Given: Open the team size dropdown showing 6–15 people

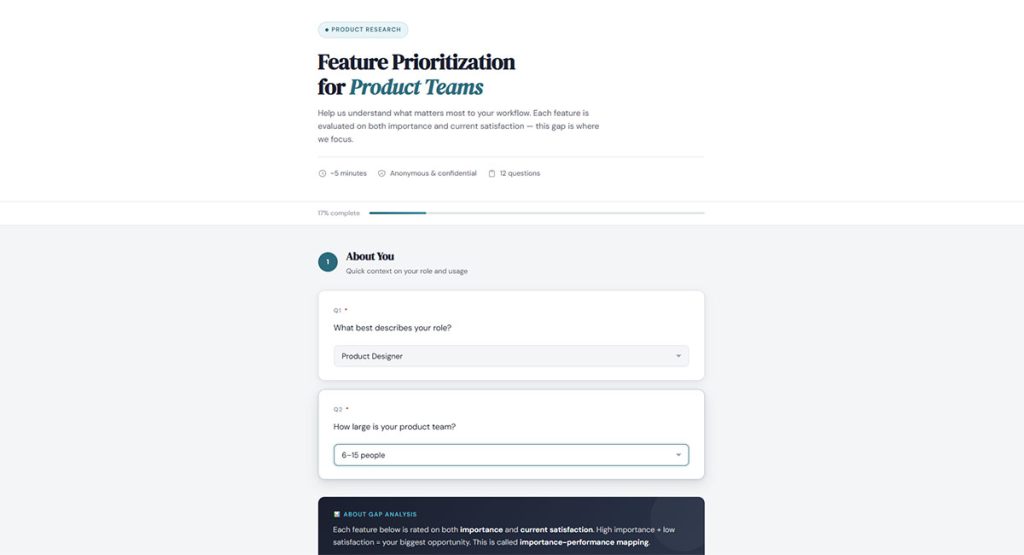Looking at the screenshot, I should (510, 455).
